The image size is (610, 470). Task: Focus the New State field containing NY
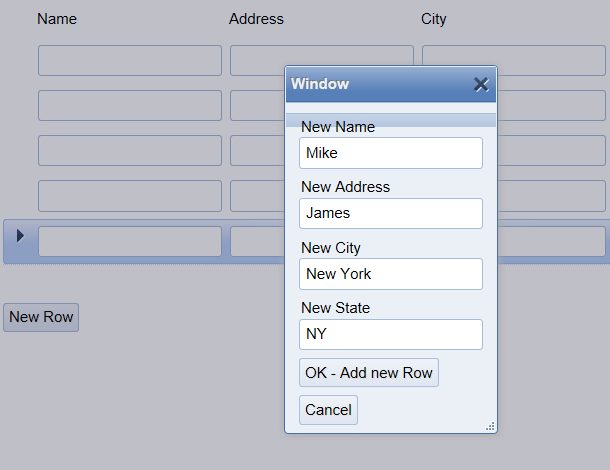391,335
